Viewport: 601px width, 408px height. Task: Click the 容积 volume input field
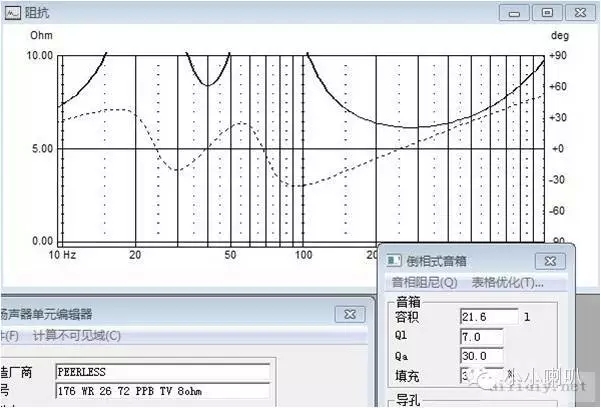pyautogui.click(x=488, y=317)
